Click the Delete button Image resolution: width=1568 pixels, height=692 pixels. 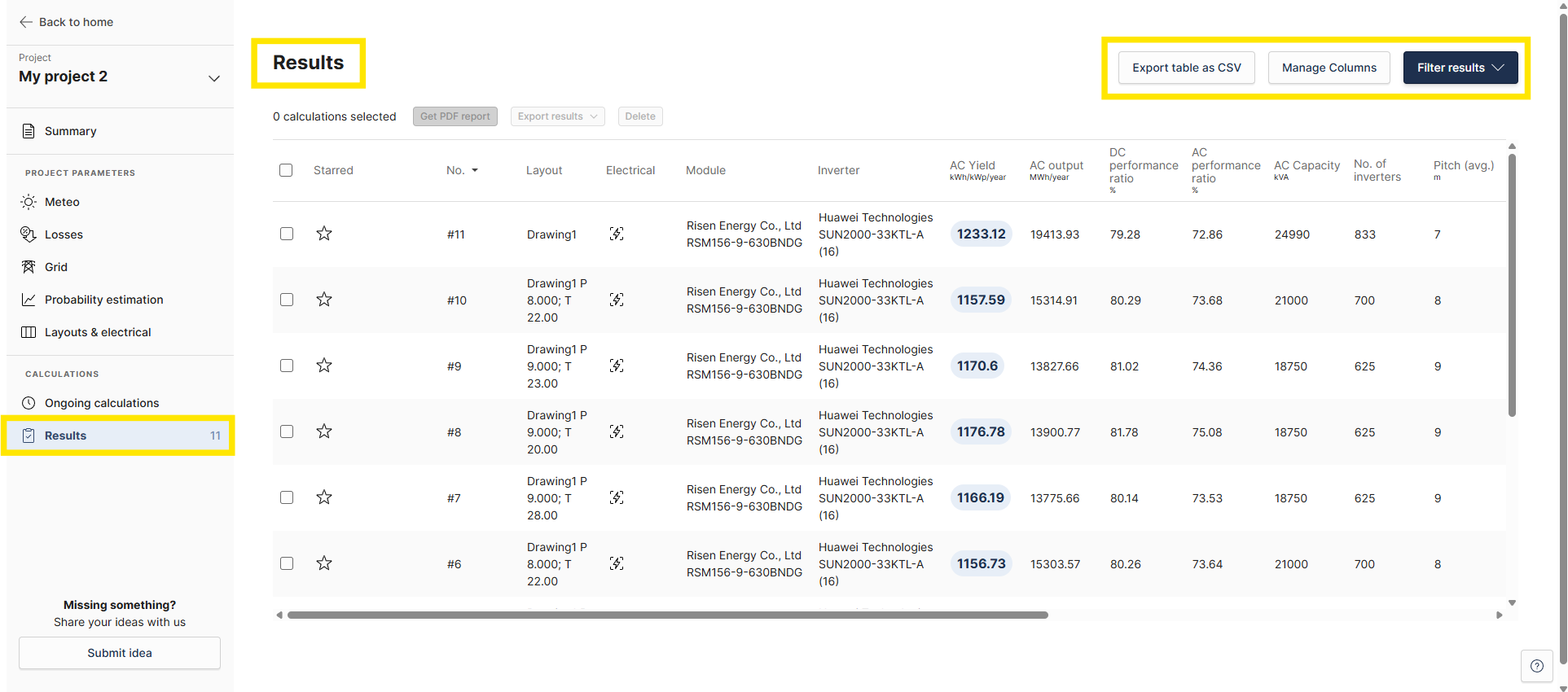point(640,116)
